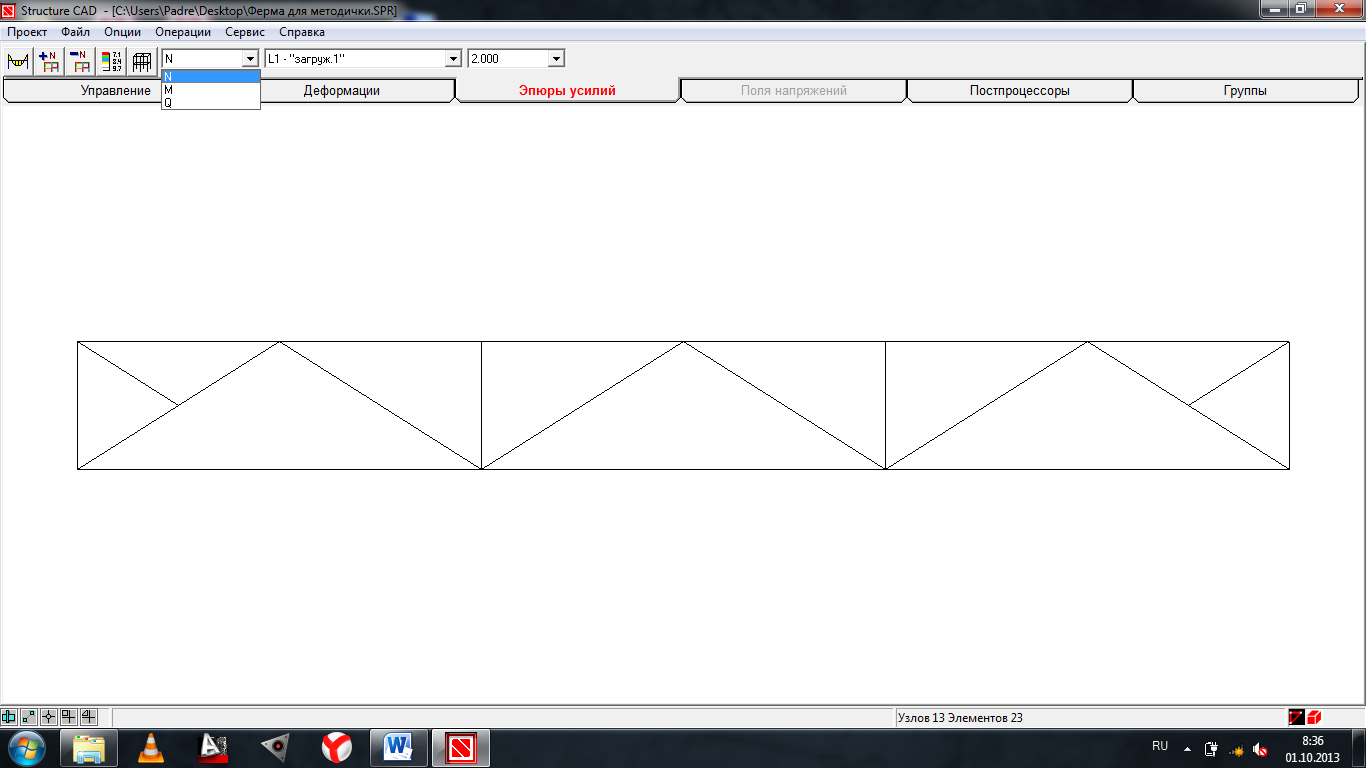Click the Structure CAD taskbar button

tap(461, 748)
